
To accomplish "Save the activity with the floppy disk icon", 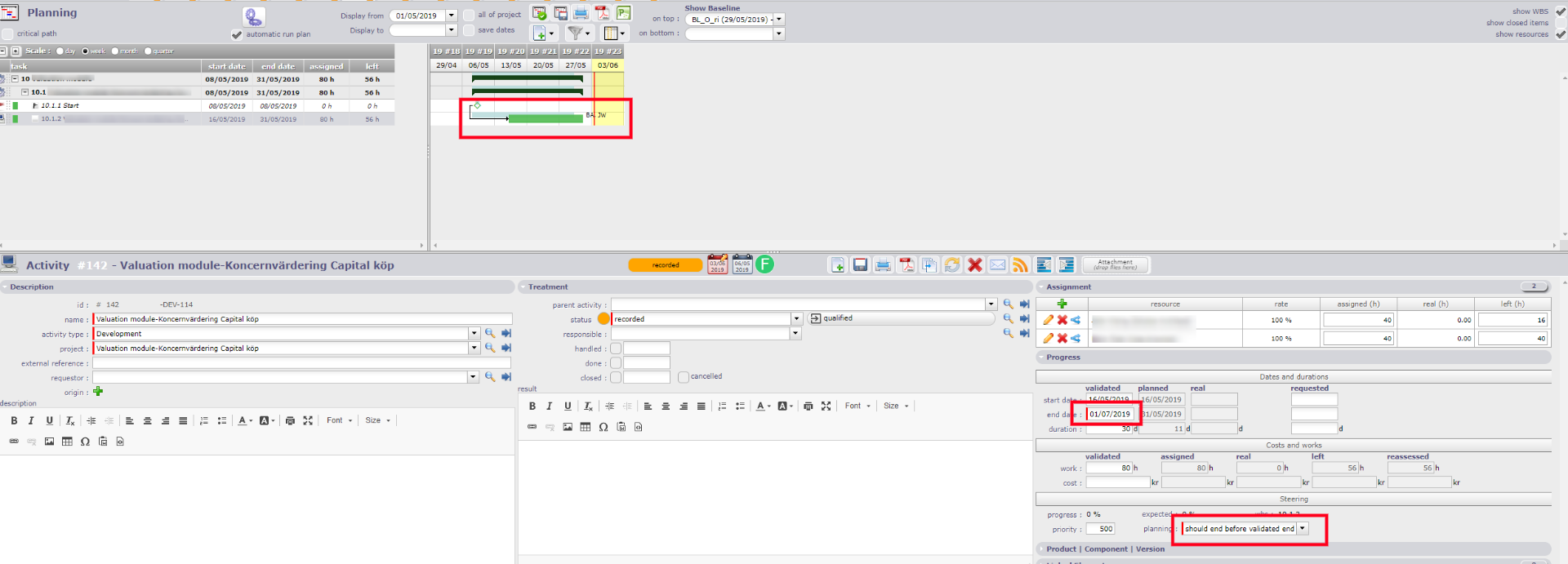I will [x=860, y=265].
